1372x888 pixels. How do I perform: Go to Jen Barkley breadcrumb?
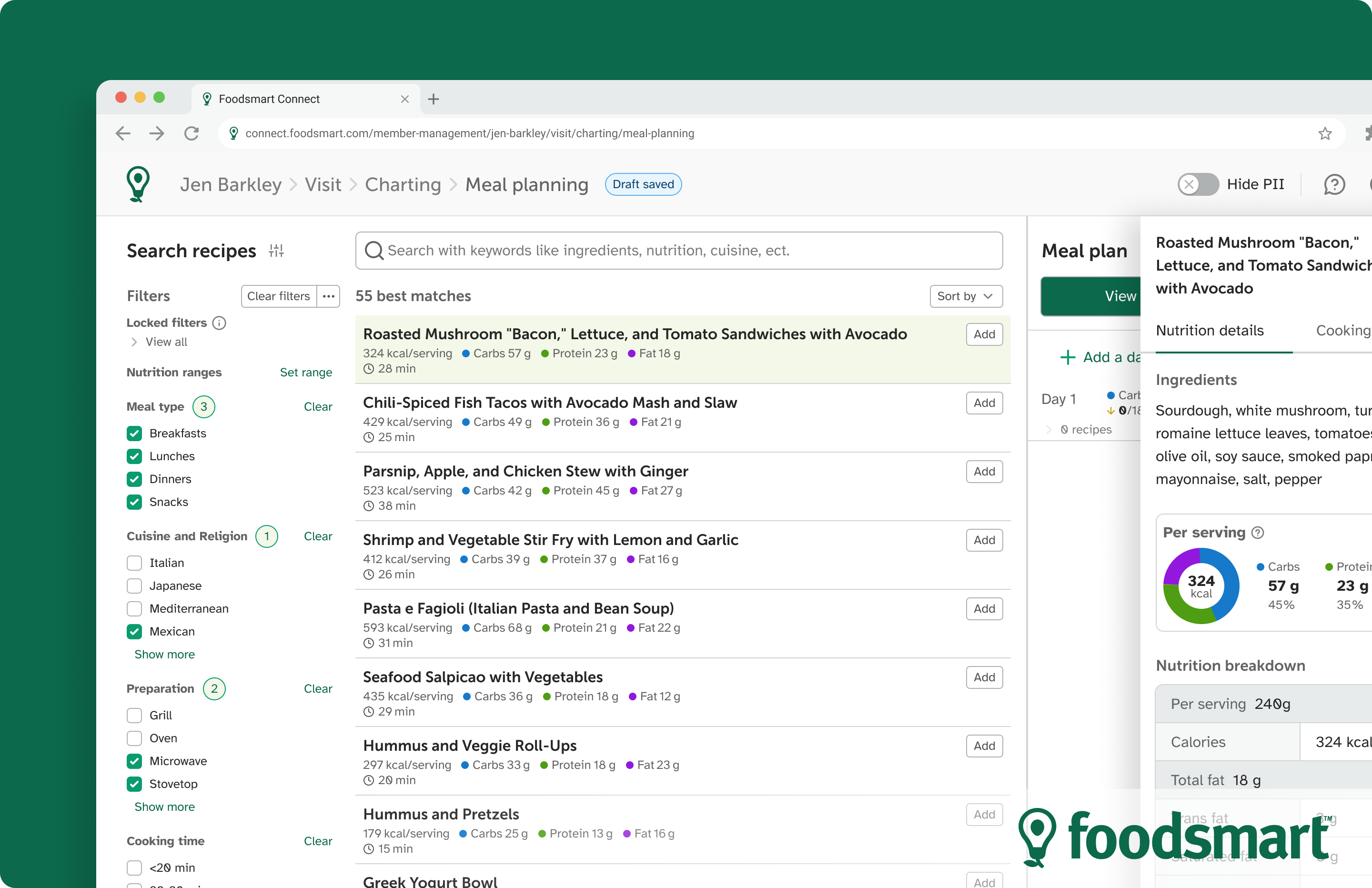tap(231, 184)
